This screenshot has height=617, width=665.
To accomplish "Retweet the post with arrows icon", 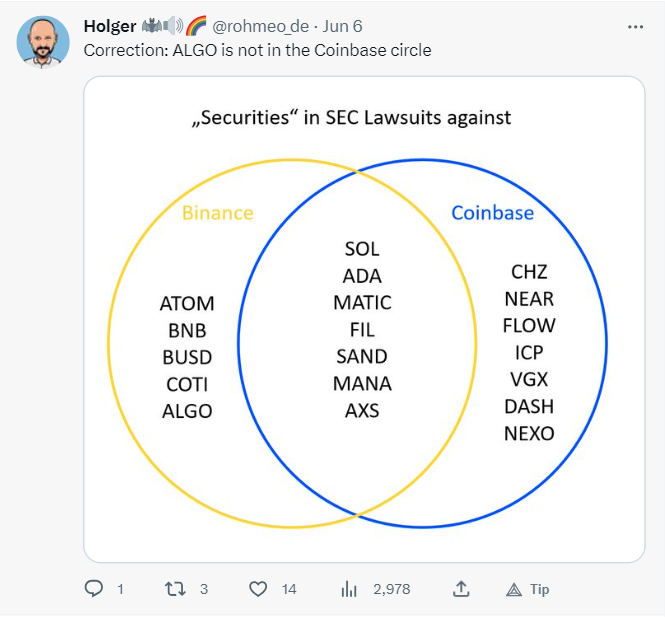I will click(x=175, y=589).
